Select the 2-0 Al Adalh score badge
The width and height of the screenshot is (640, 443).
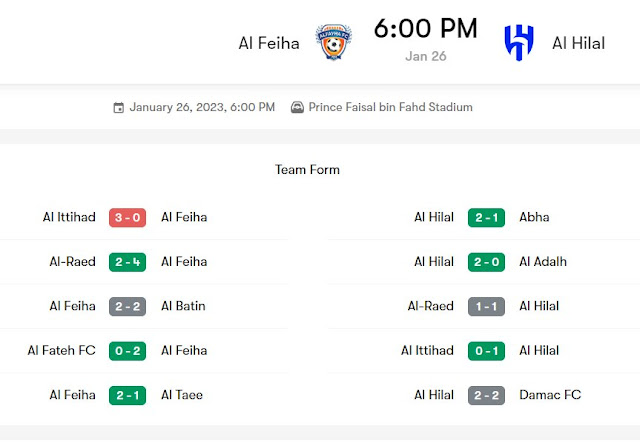coord(486,262)
